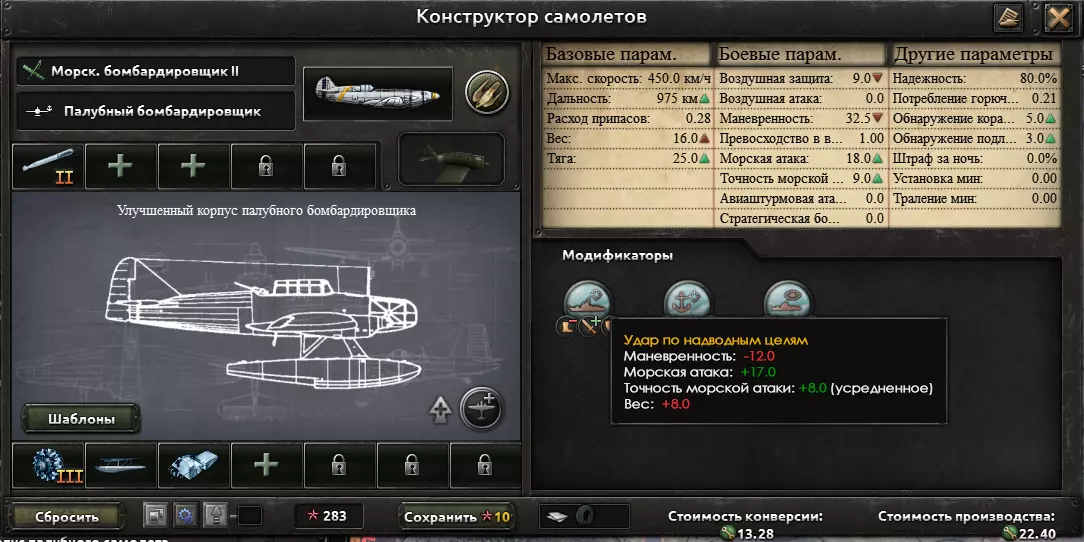Toggle the up-arrow auto-upgrade button
This screenshot has height=542, width=1084.
click(216, 515)
